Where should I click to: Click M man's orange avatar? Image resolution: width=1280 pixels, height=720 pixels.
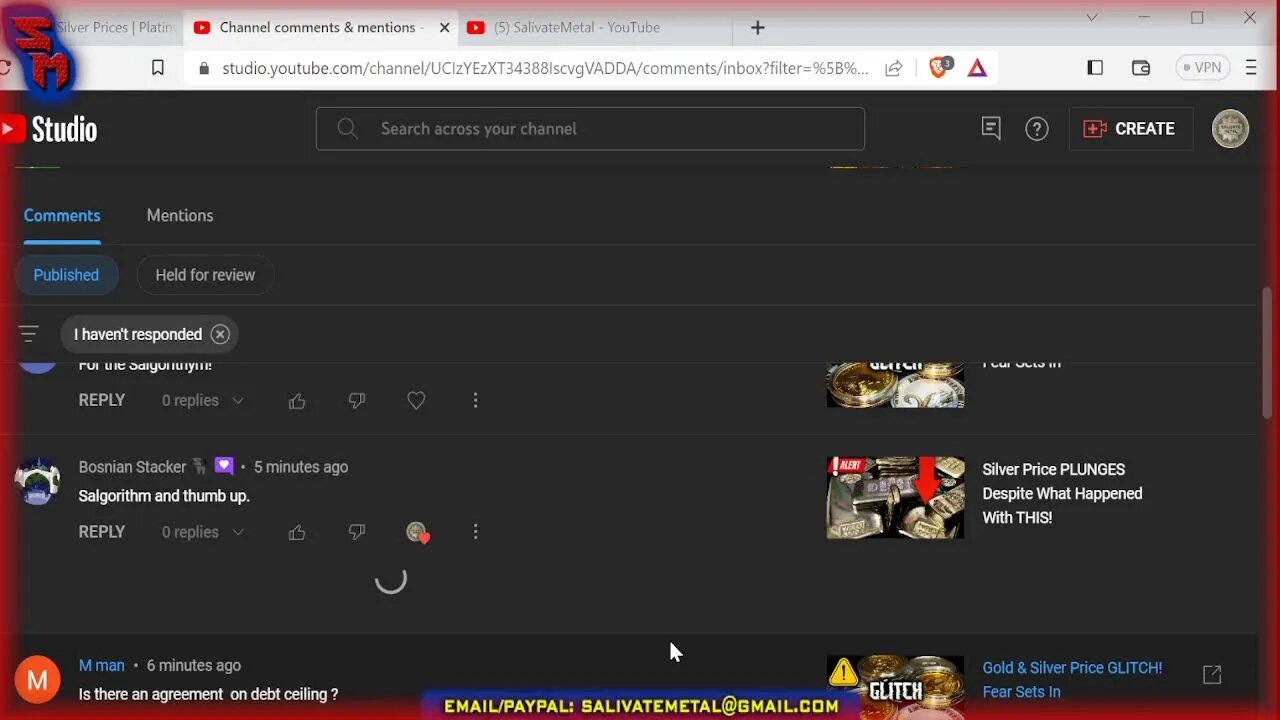pyautogui.click(x=38, y=680)
